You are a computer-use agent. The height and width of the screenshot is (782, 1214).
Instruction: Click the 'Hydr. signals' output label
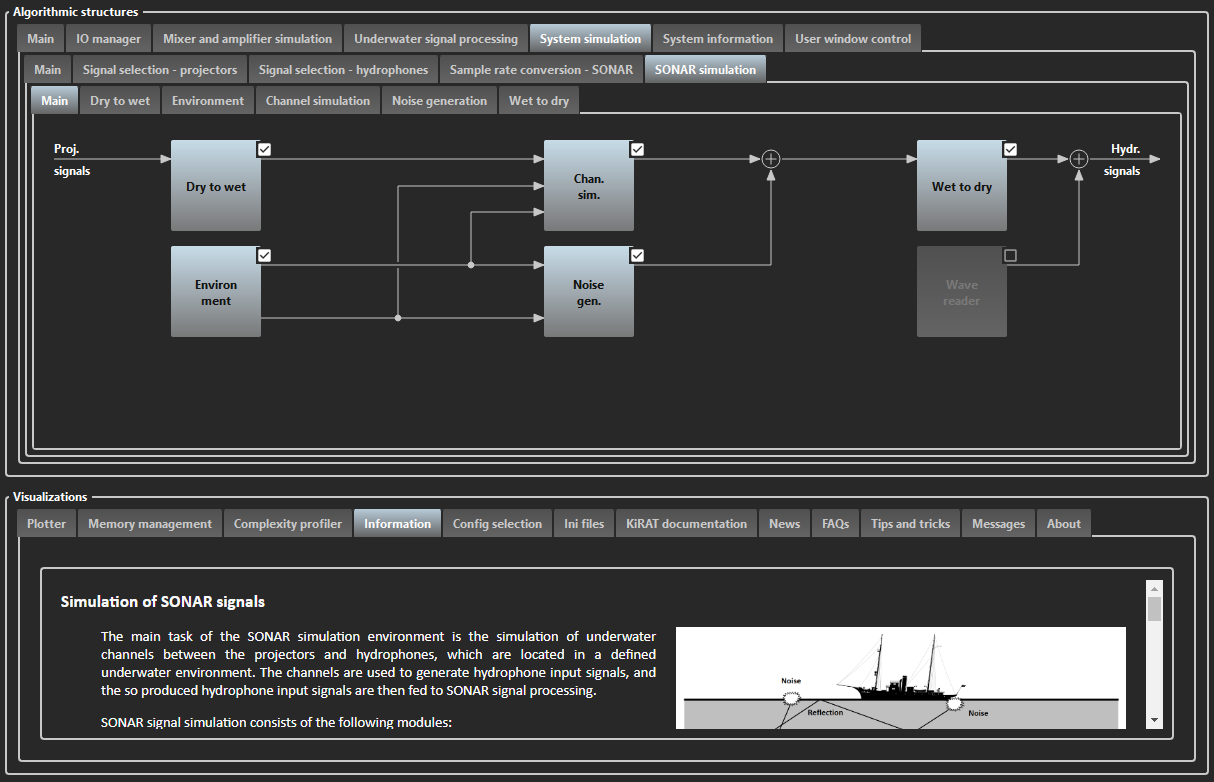coord(1122,160)
